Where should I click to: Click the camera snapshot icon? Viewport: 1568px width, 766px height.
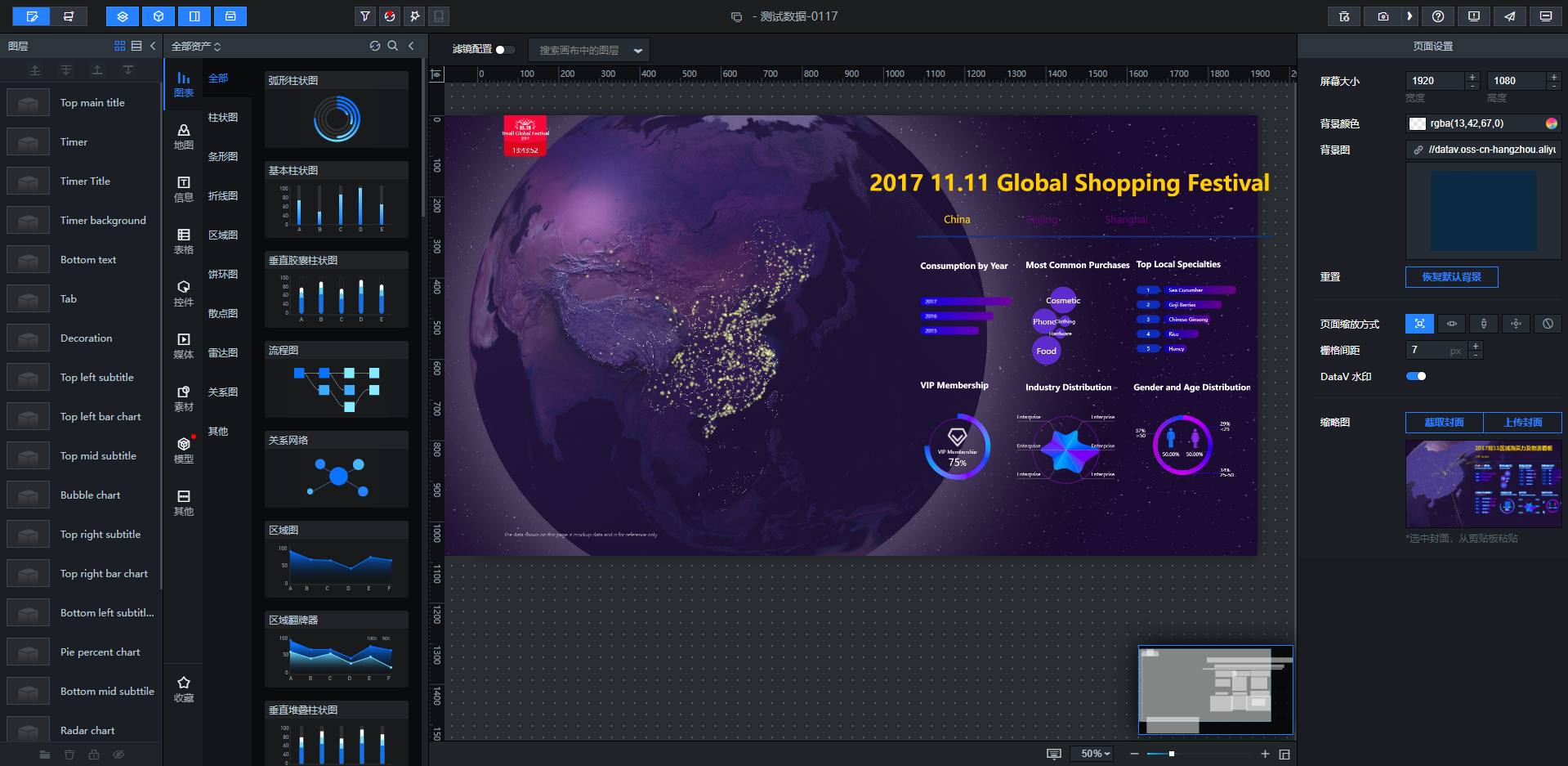1383,16
